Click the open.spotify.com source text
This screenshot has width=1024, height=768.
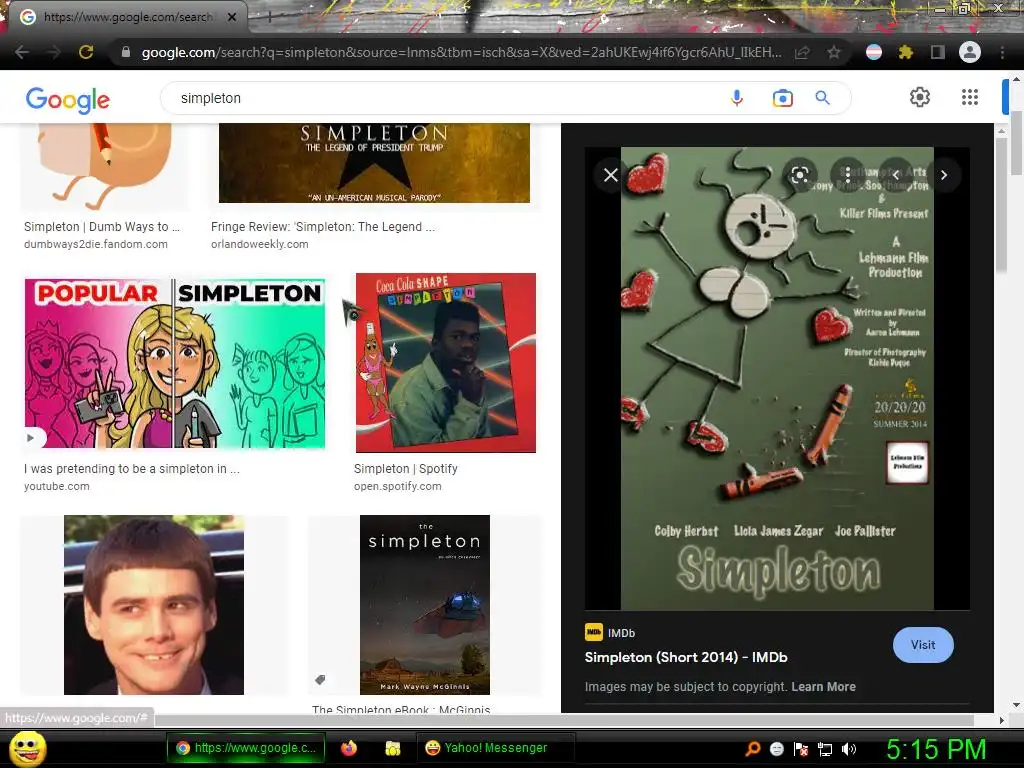pyautogui.click(x=398, y=487)
